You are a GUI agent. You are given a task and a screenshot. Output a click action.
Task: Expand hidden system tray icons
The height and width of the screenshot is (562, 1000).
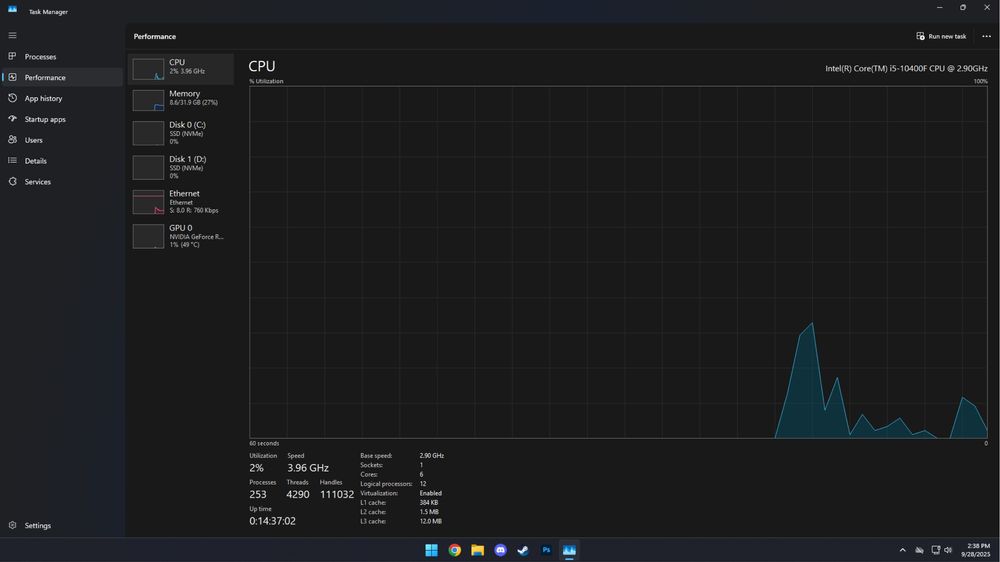point(902,550)
